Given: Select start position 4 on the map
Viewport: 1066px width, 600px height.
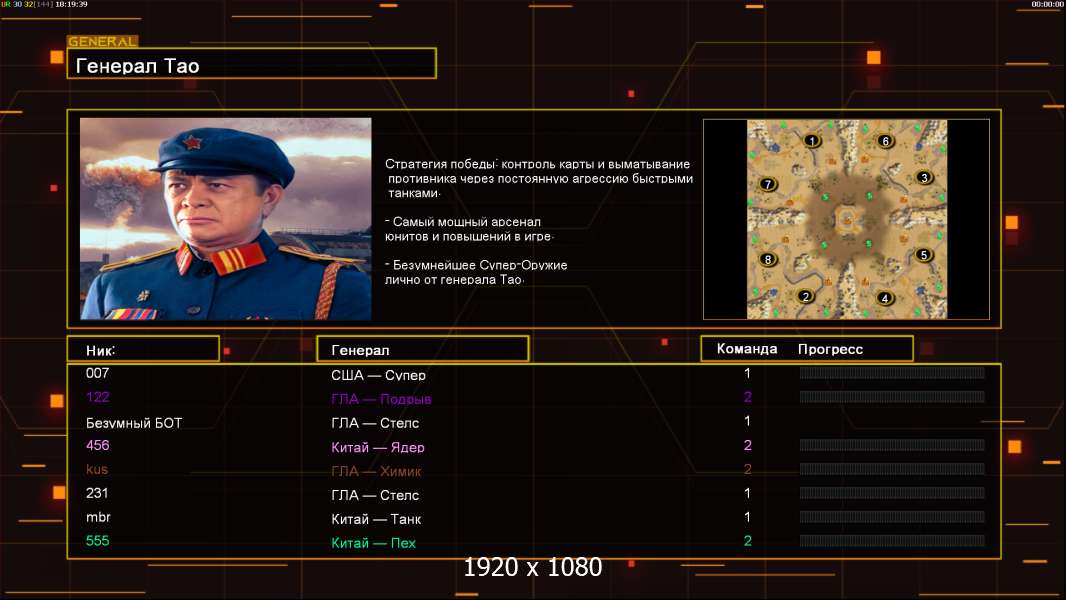Looking at the screenshot, I should [884, 298].
